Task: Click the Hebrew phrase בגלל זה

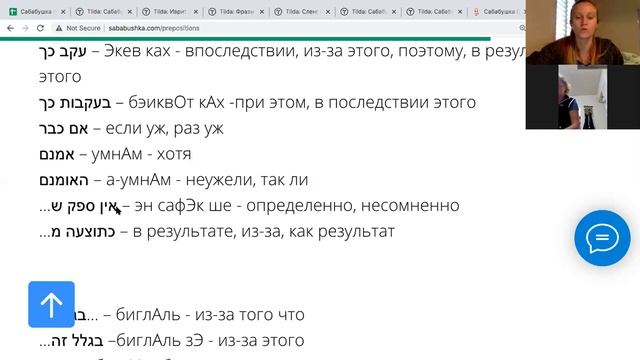Action: (x=71, y=340)
